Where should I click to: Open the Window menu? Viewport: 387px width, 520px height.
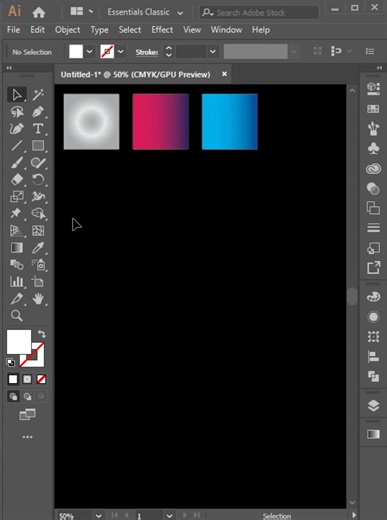click(226, 30)
